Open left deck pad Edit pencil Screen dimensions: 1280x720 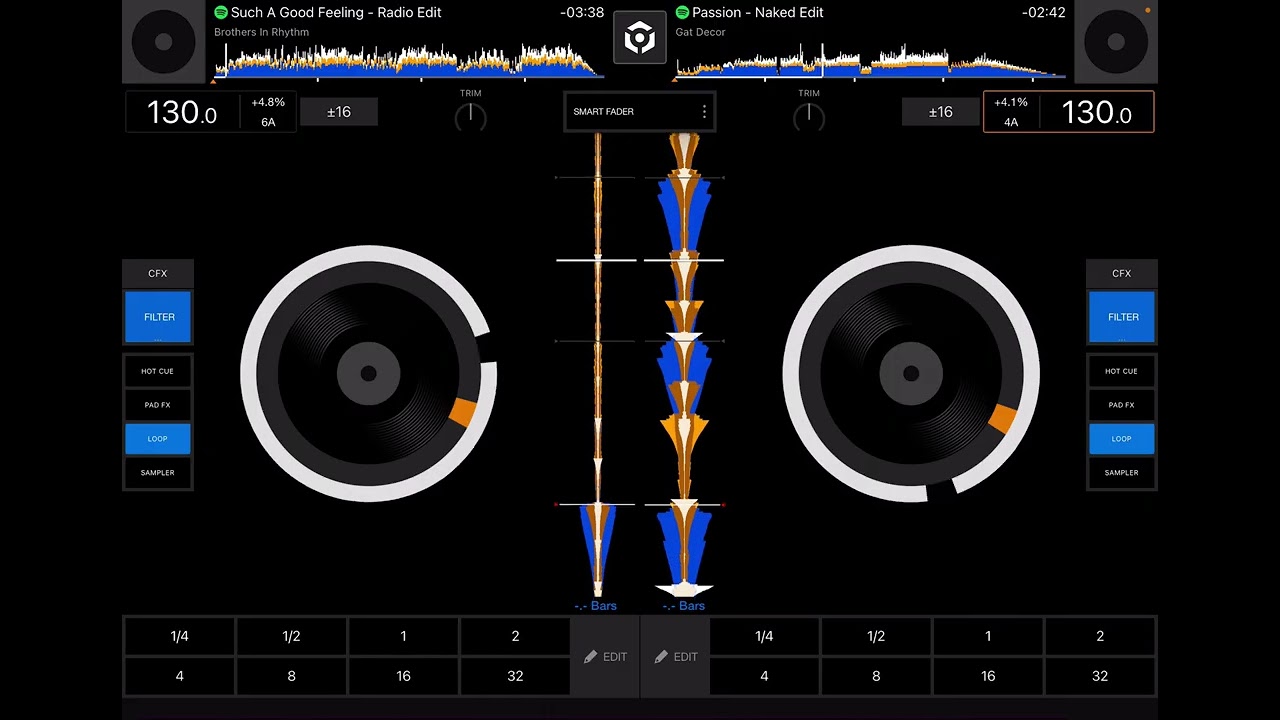click(604, 657)
